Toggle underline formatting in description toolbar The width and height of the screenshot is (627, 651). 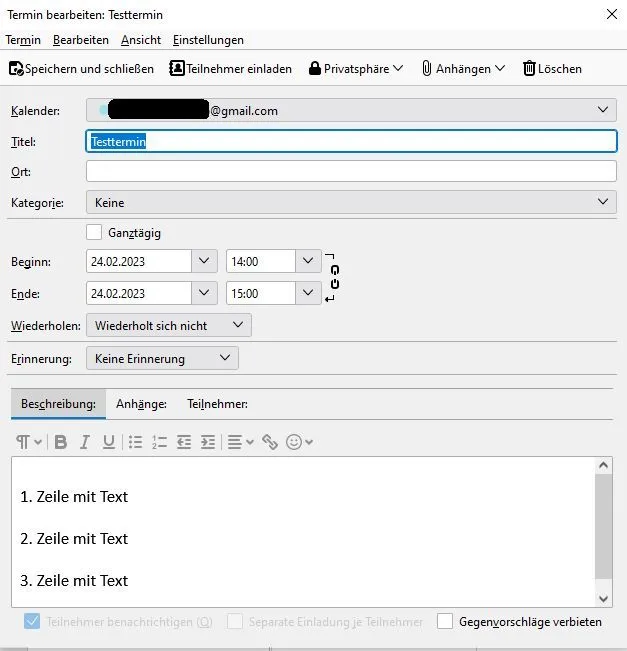coord(109,442)
